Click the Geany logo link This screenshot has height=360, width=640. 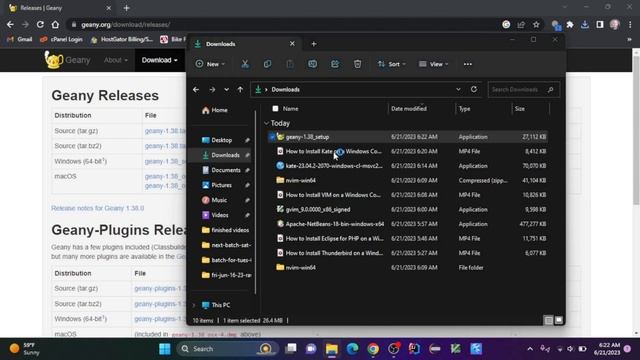67,60
